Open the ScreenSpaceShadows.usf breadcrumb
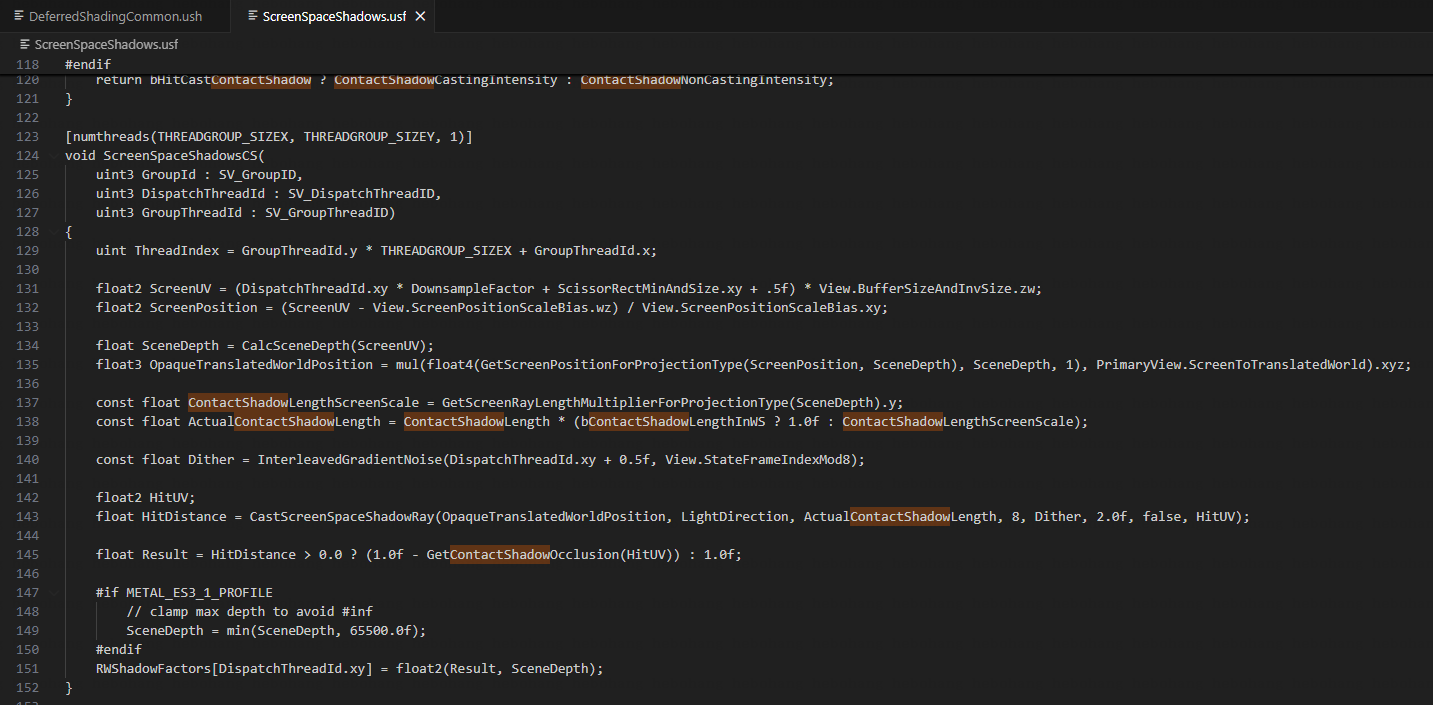Screen dimensions: 1433x705 tap(106, 45)
